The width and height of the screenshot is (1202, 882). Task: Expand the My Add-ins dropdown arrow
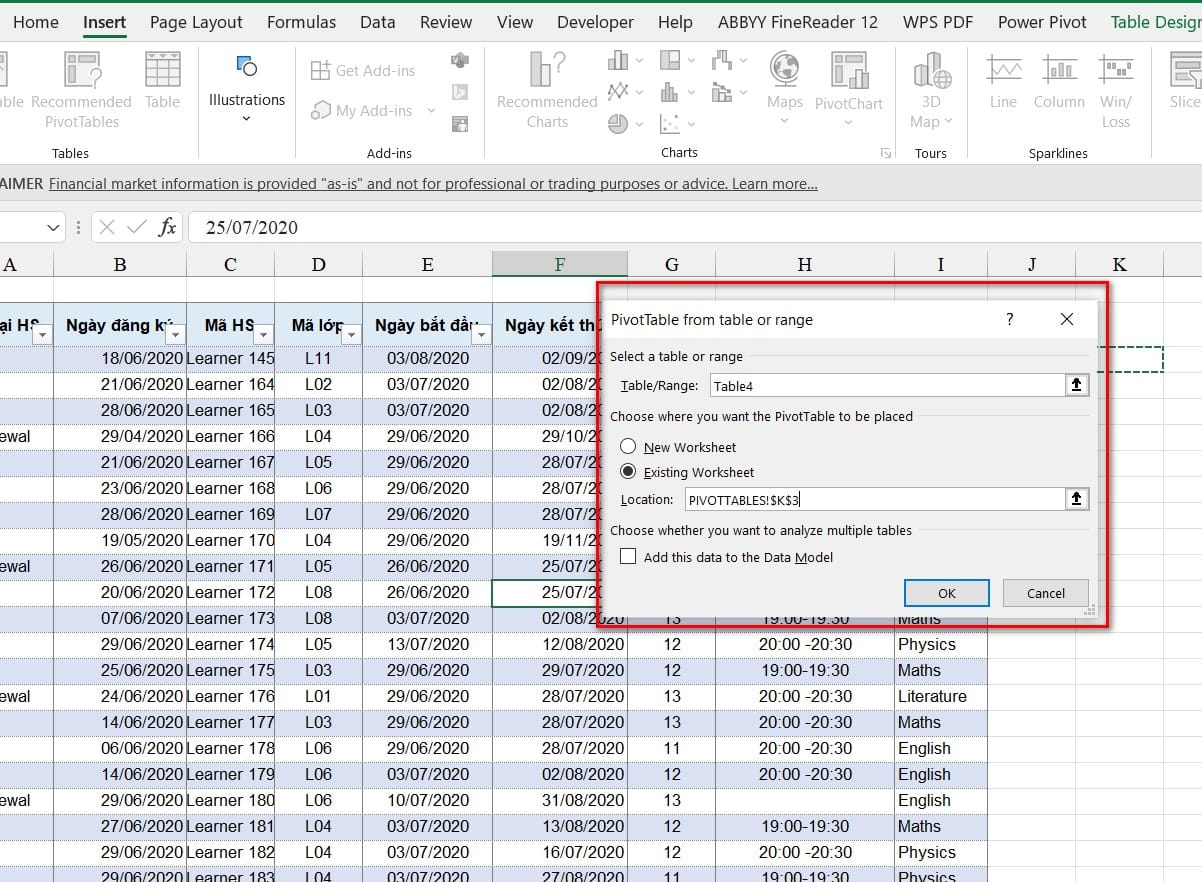pyautogui.click(x=431, y=111)
